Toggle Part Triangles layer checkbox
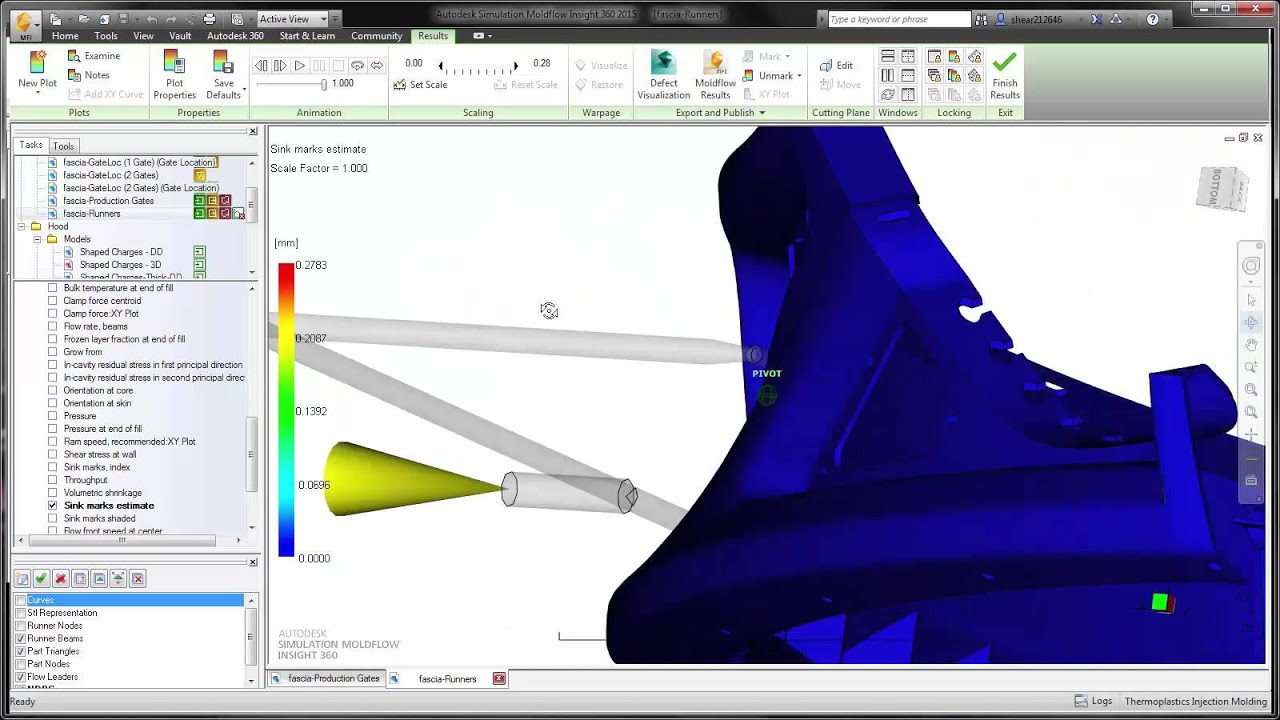 (x=21, y=651)
